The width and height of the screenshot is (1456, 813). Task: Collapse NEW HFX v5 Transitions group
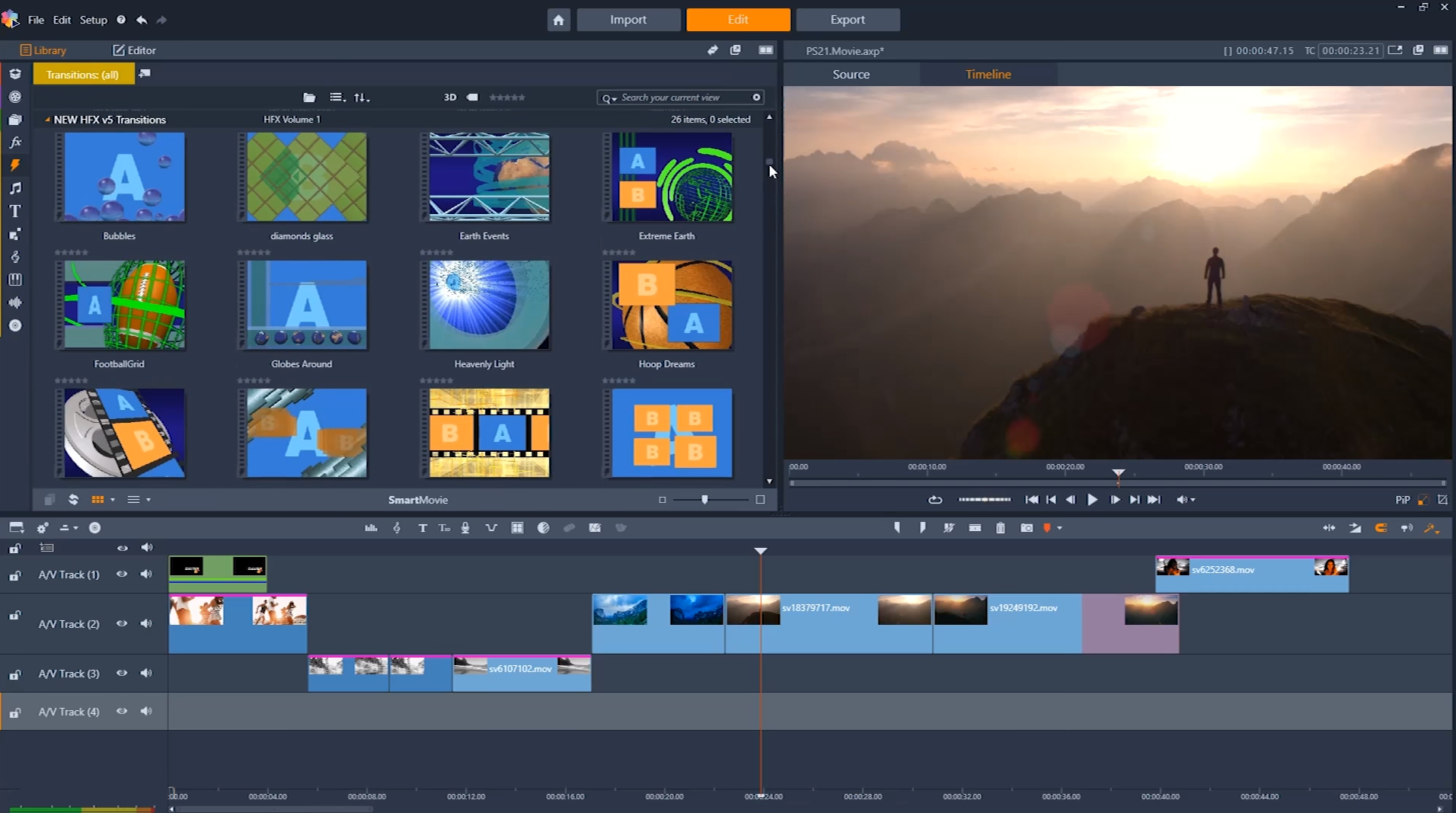48,120
